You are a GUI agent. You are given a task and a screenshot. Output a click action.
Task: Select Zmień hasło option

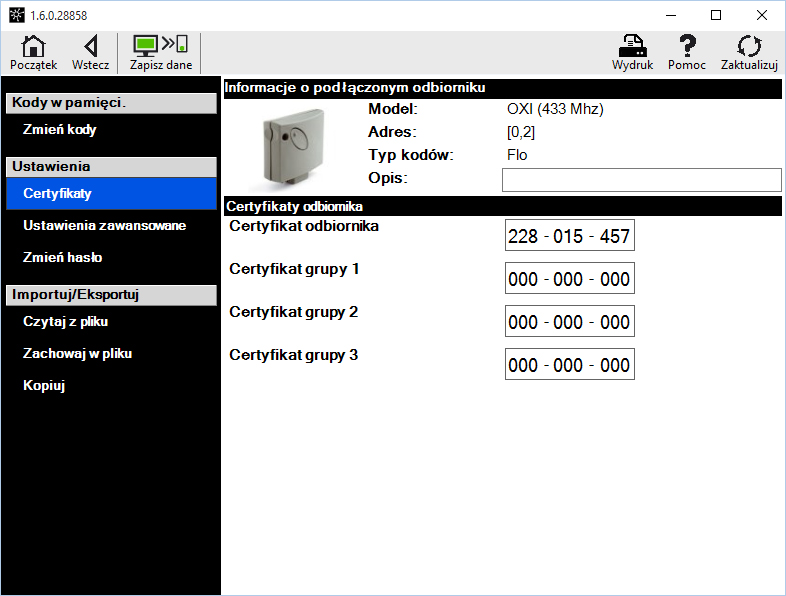click(62, 257)
